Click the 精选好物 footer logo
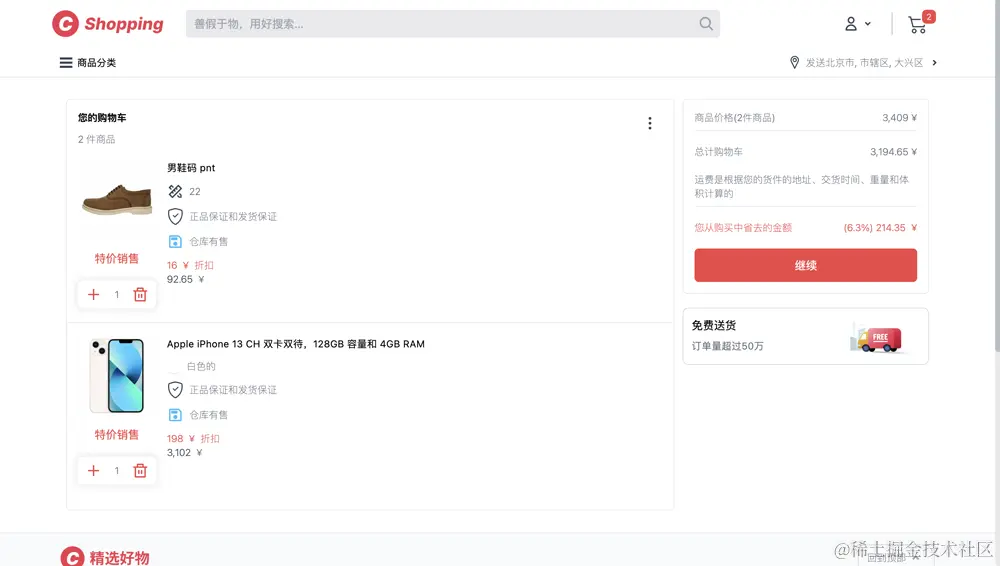 (x=105, y=556)
